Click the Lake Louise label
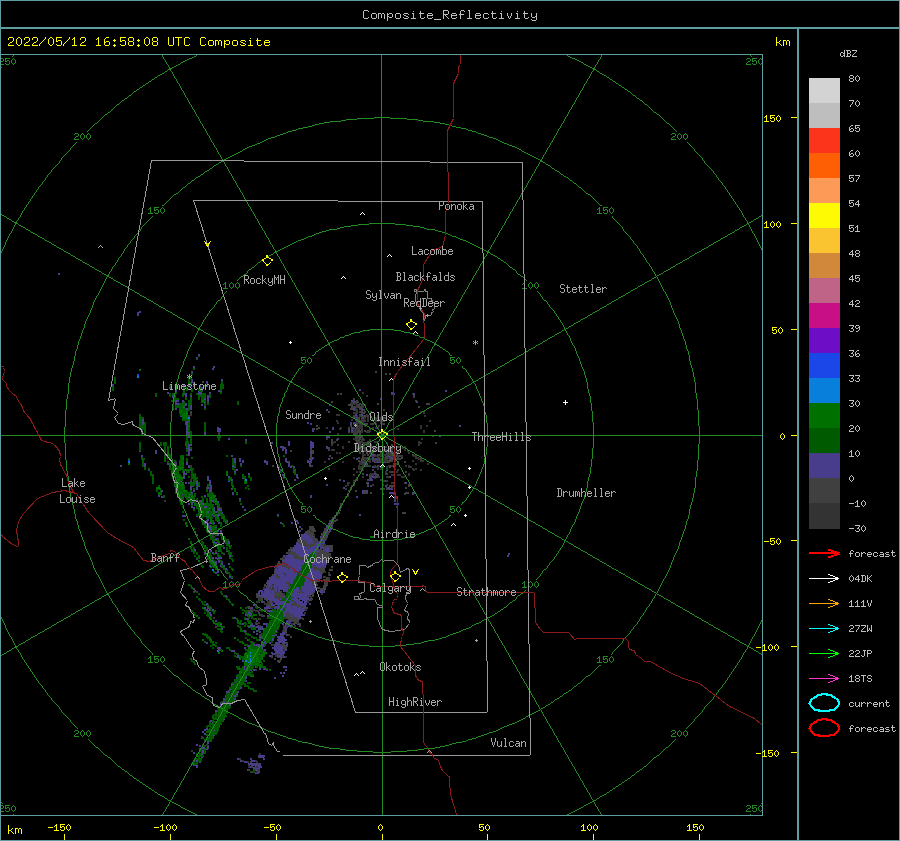This screenshot has height=841, width=900. coord(77,491)
